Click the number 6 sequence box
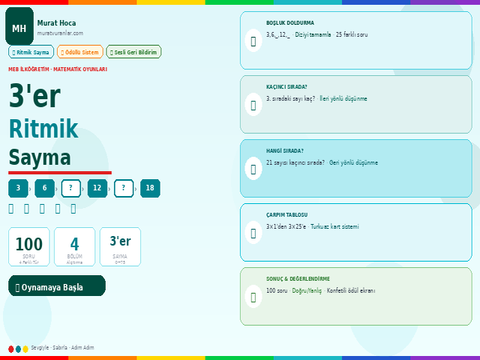Screen dimensions: 480x360 [44, 188]
